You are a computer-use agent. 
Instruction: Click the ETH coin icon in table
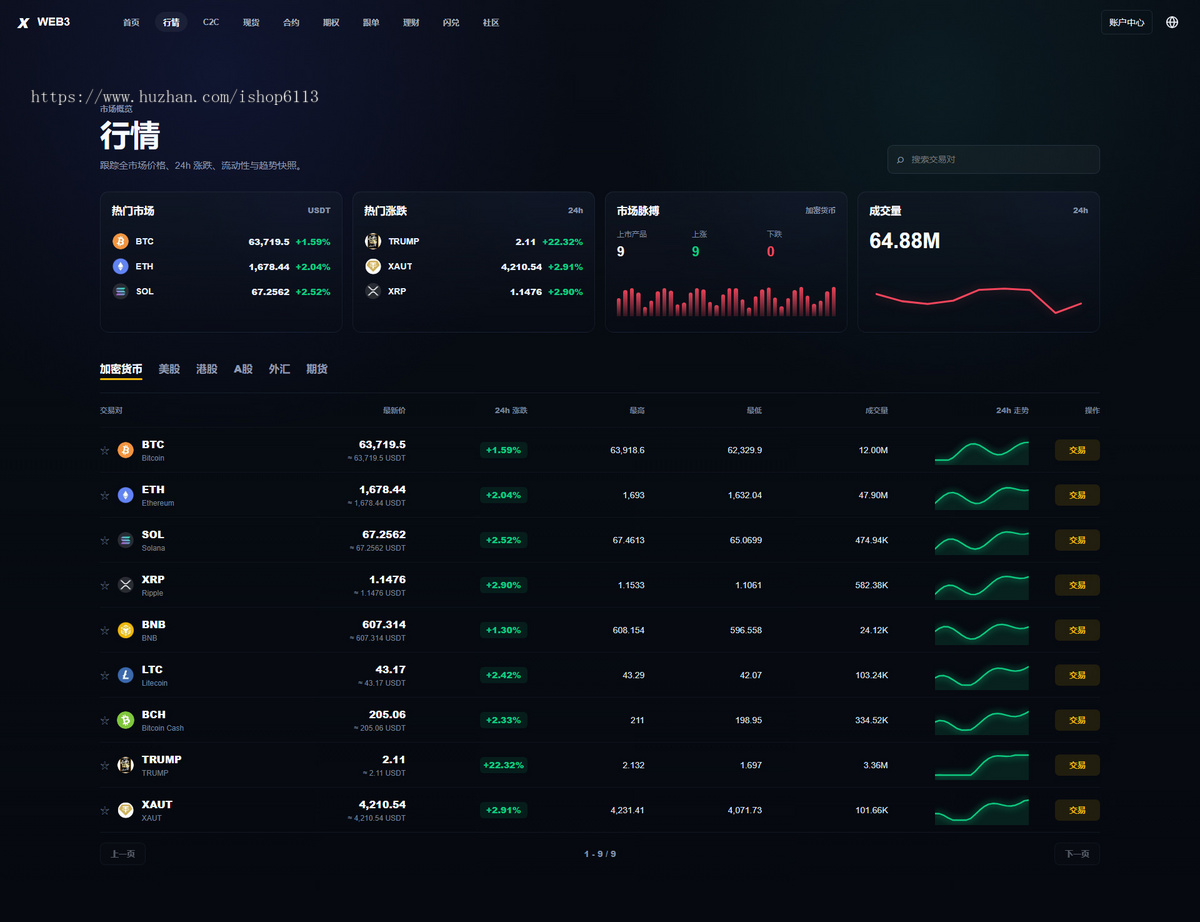(x=125, y=495)
